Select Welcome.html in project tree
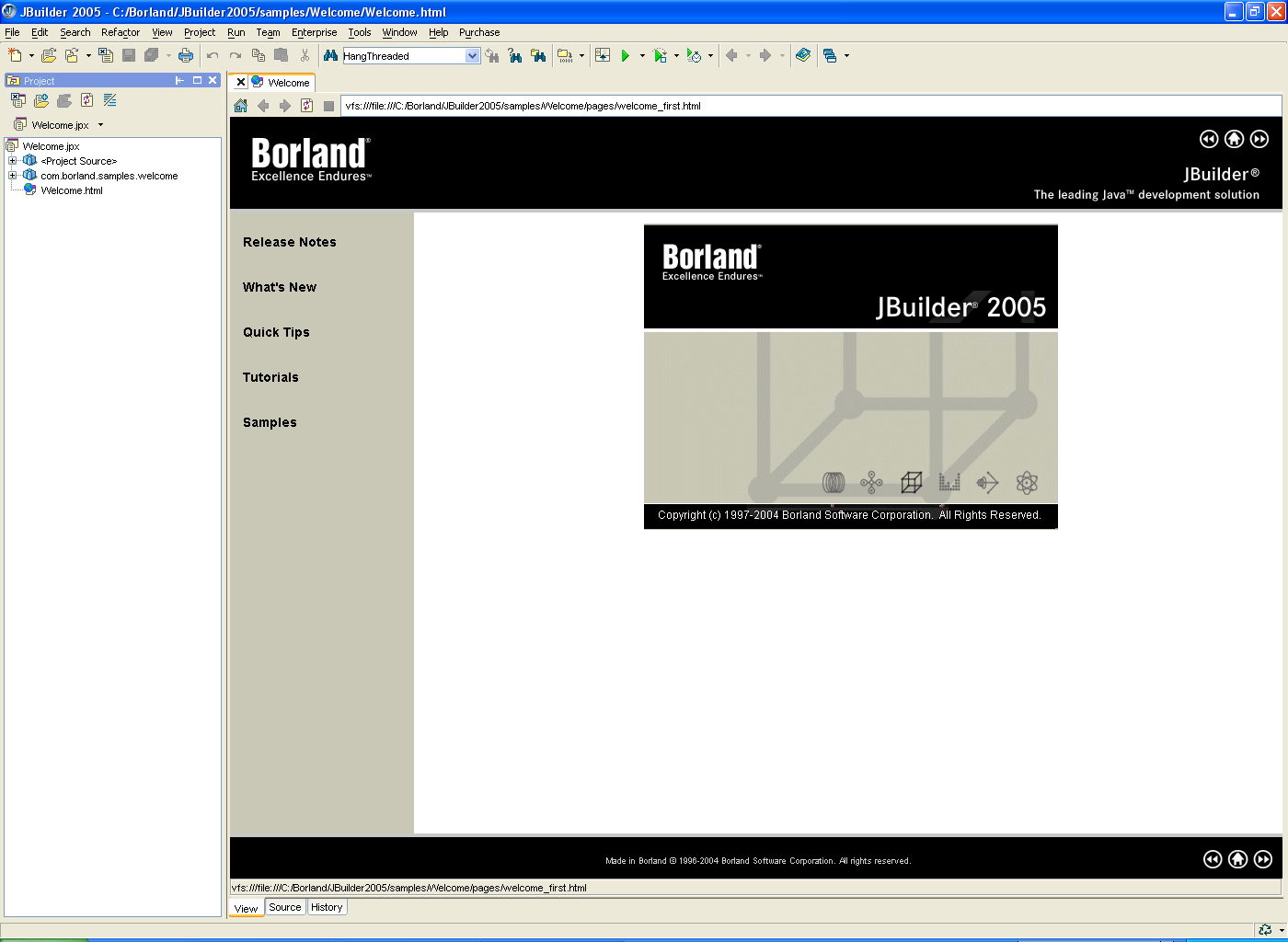The height and width of the screenshot is (942, 1288). point(72,190)
